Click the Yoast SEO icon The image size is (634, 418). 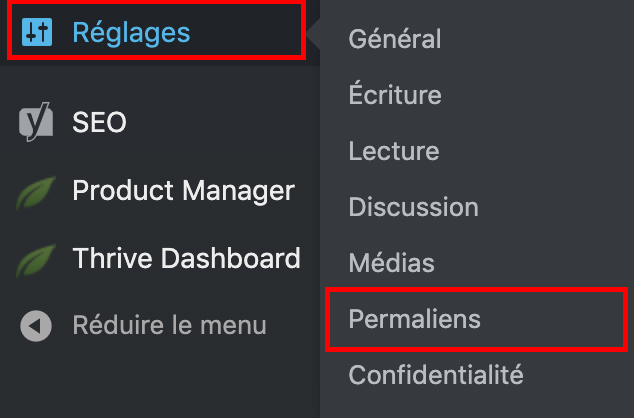point(36,123)
